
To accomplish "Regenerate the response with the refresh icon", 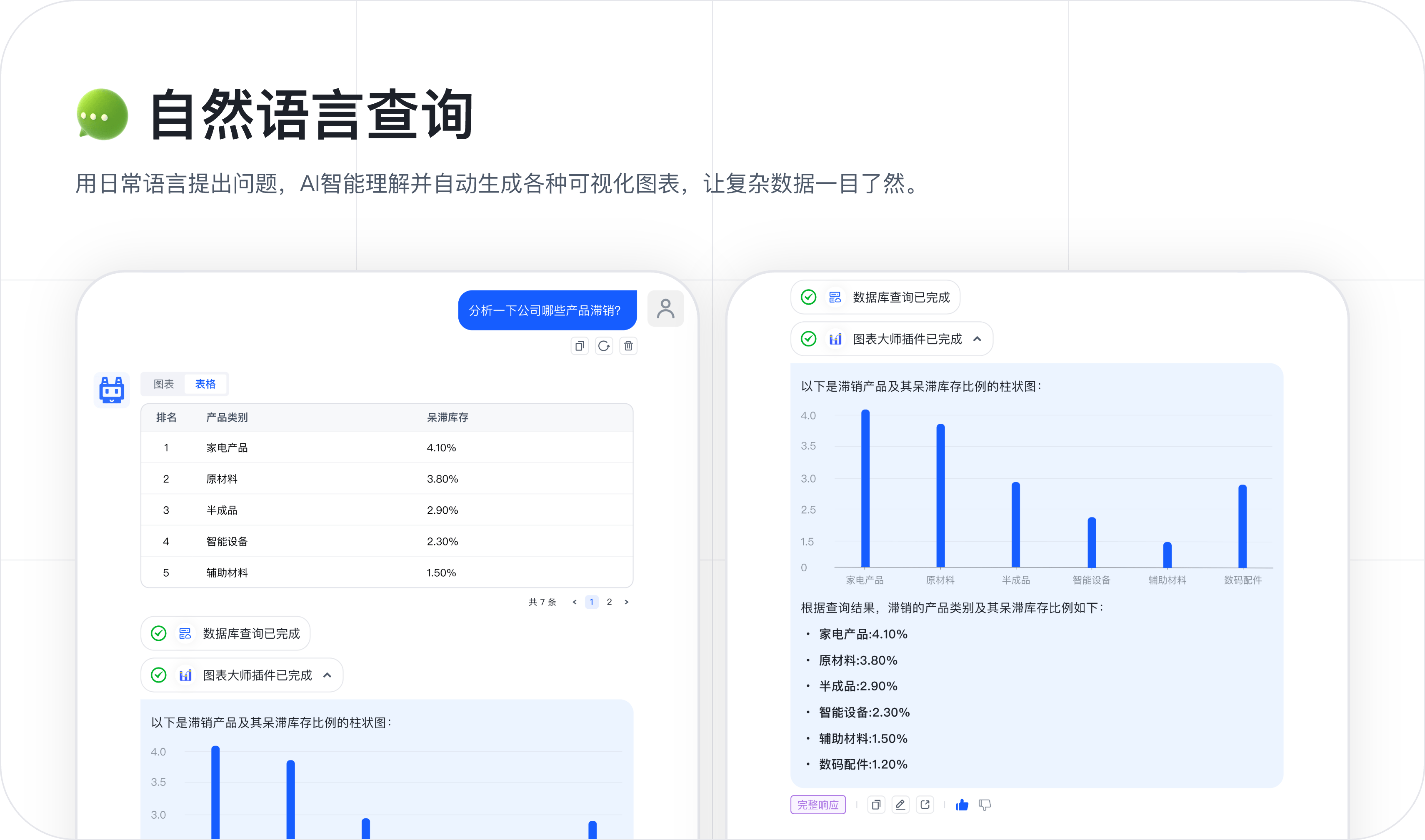I will [x=603, y=346].
